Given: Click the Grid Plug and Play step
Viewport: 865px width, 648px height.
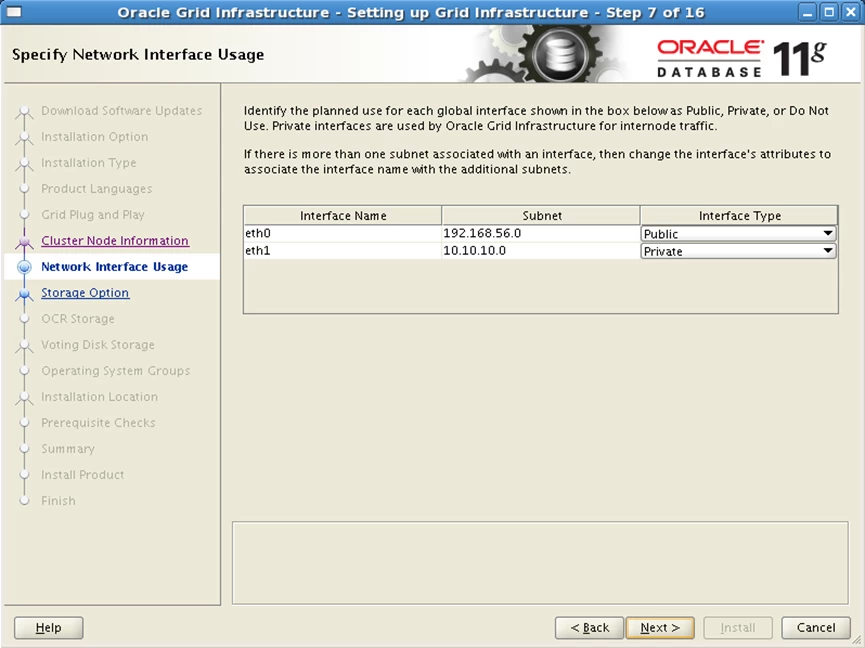Looking at the screenshot, I should click(x=93, y=215).
